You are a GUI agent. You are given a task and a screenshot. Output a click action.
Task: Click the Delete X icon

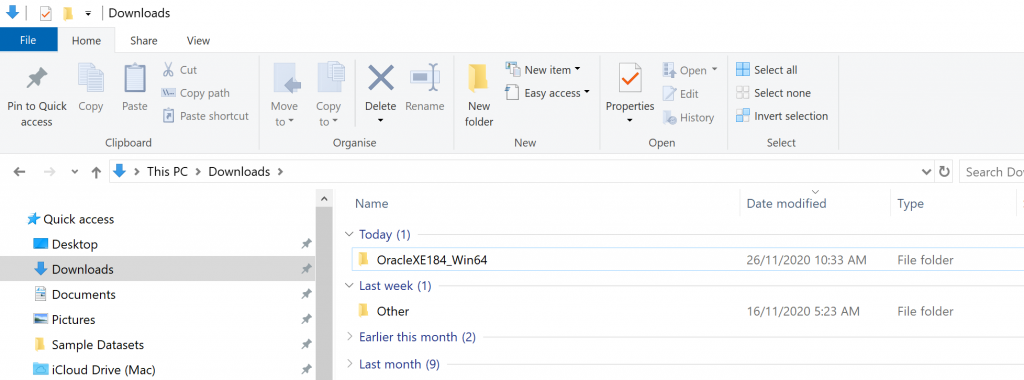pos(381,79)
